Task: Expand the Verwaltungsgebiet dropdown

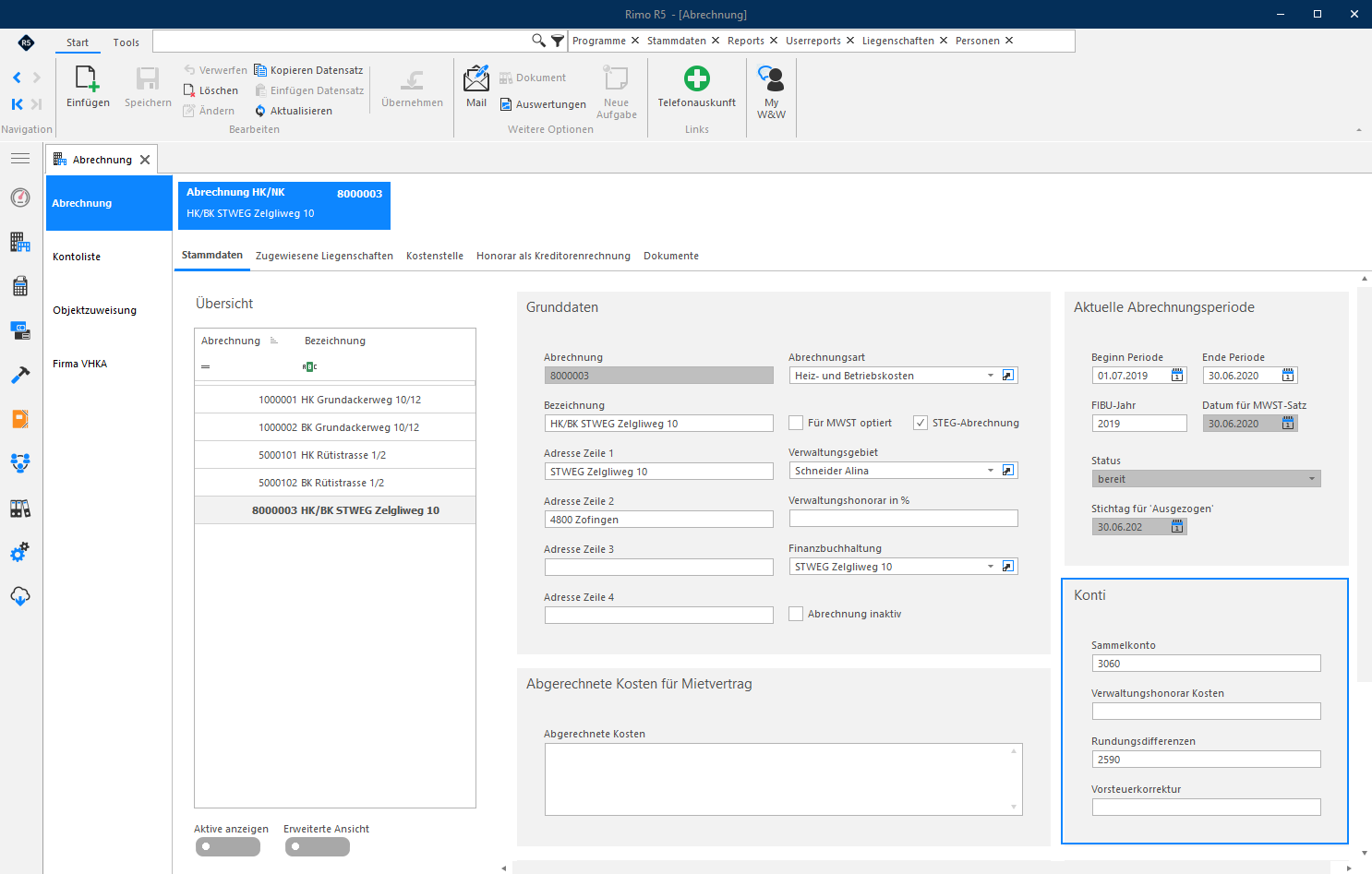Action: [991, 471]
